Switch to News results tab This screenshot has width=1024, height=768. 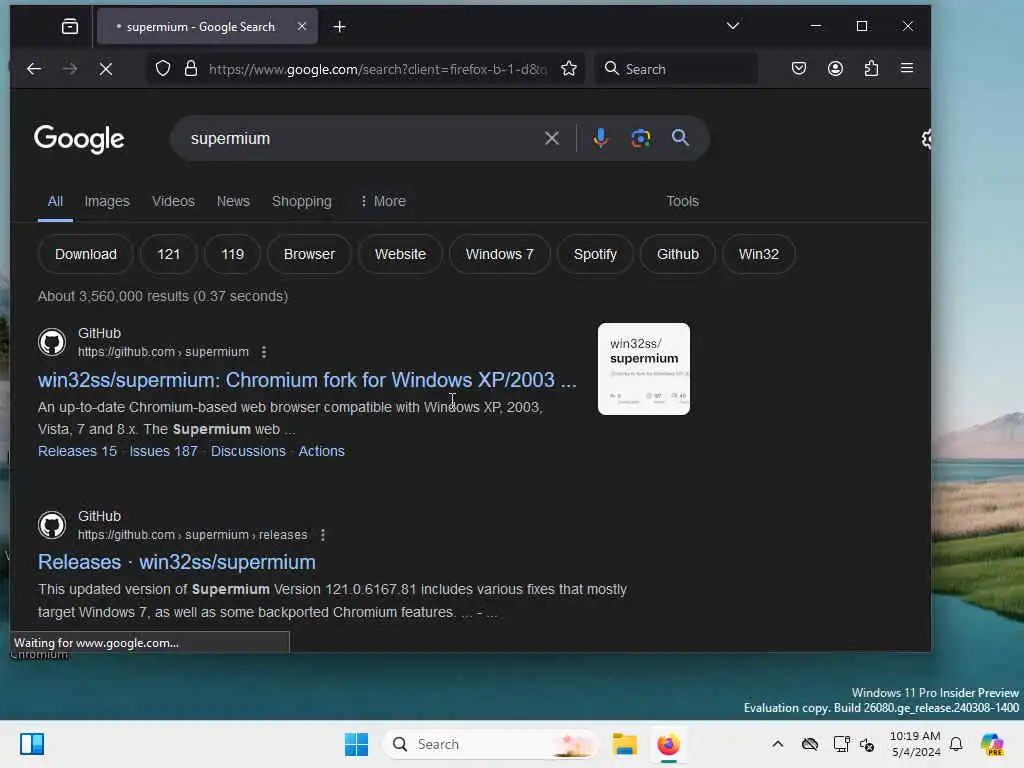(x=233, y=201)
